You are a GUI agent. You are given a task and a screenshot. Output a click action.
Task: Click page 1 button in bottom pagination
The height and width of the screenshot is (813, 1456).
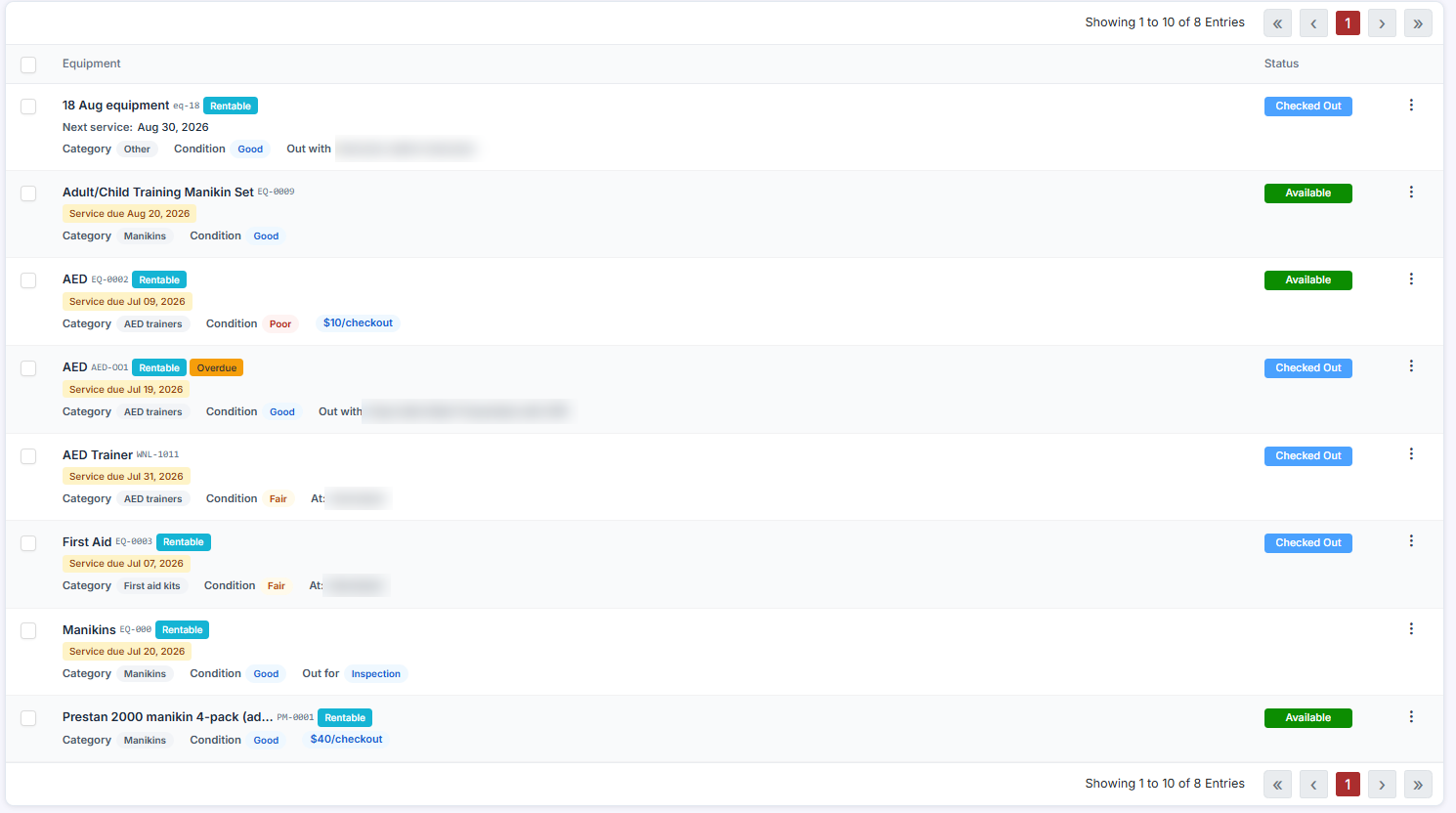(1348, 784)
